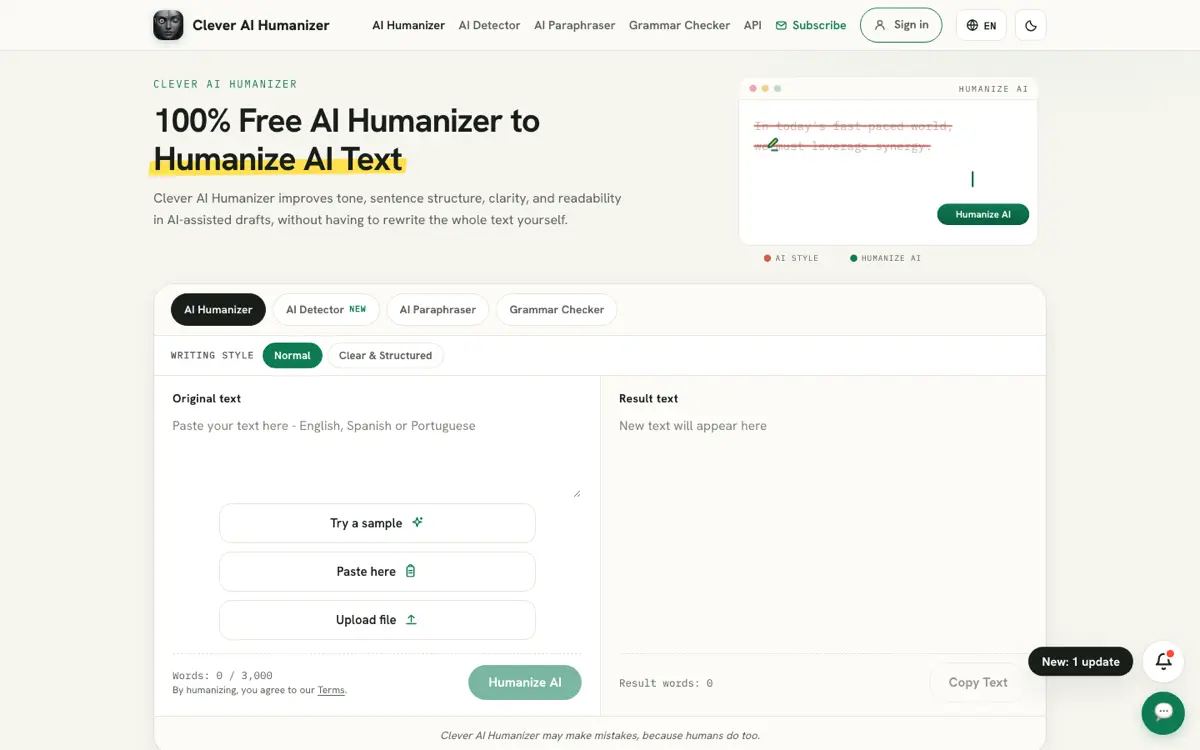Open the Terms link
This screenshot has height=750, width=1200.
(x=331, y=690)
